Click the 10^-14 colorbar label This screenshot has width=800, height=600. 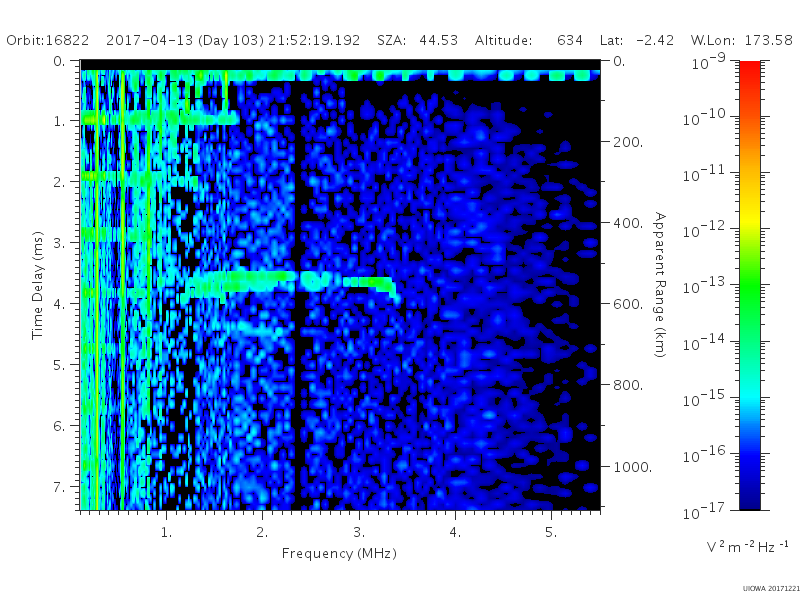(704, 342)
